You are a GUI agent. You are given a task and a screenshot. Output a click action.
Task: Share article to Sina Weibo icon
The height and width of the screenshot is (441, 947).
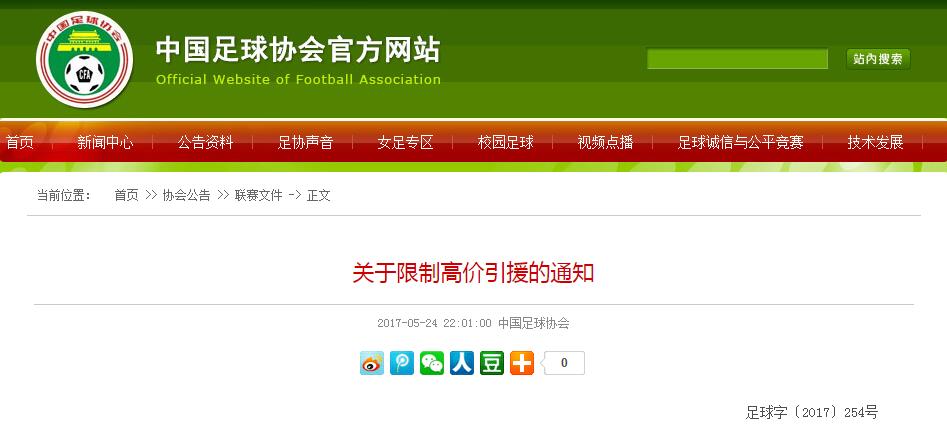(371, 363)
